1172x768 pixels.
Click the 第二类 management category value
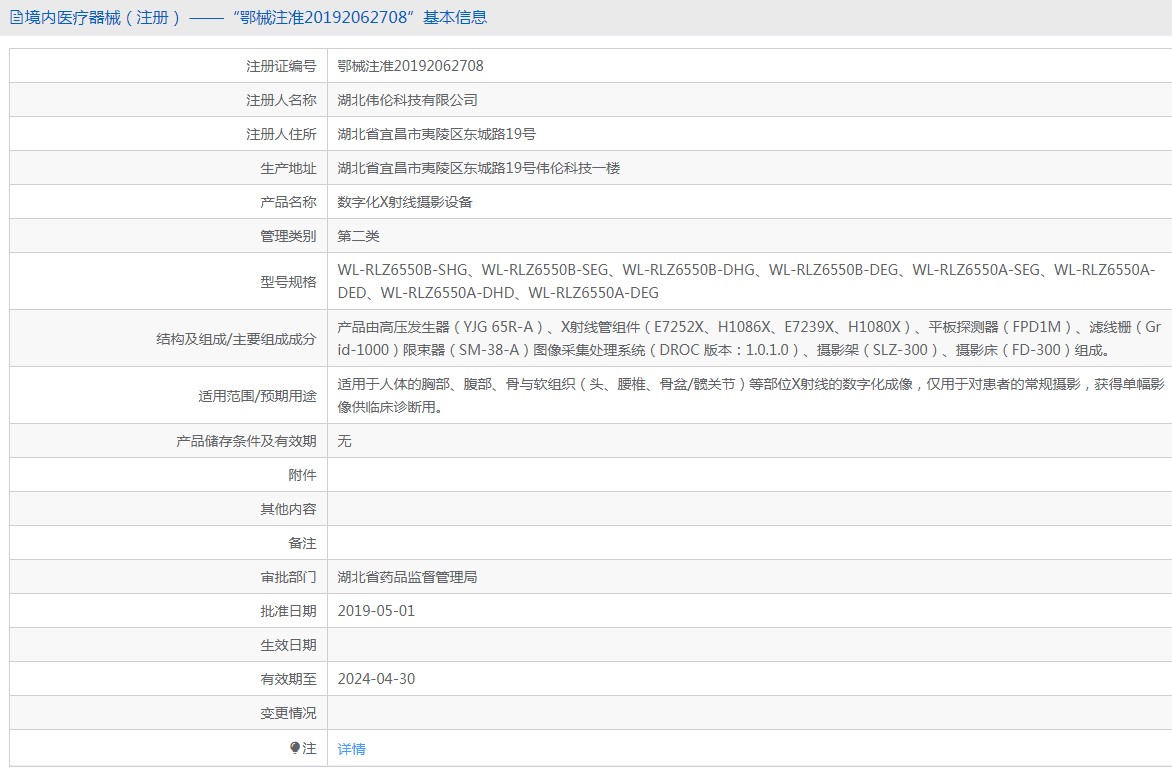tap(358, 236)
